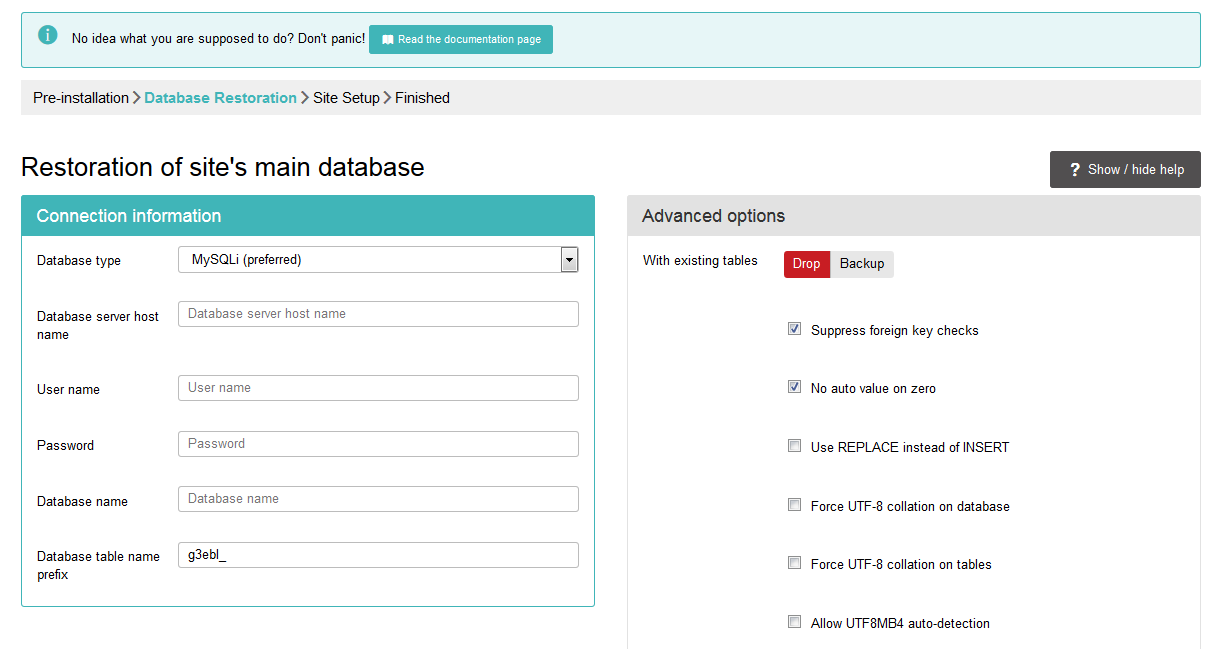The width and height of the screenshot is (1217, 649).
Task: Uncheck Suppress foreign key checks
Action: (x=794, y=329)
